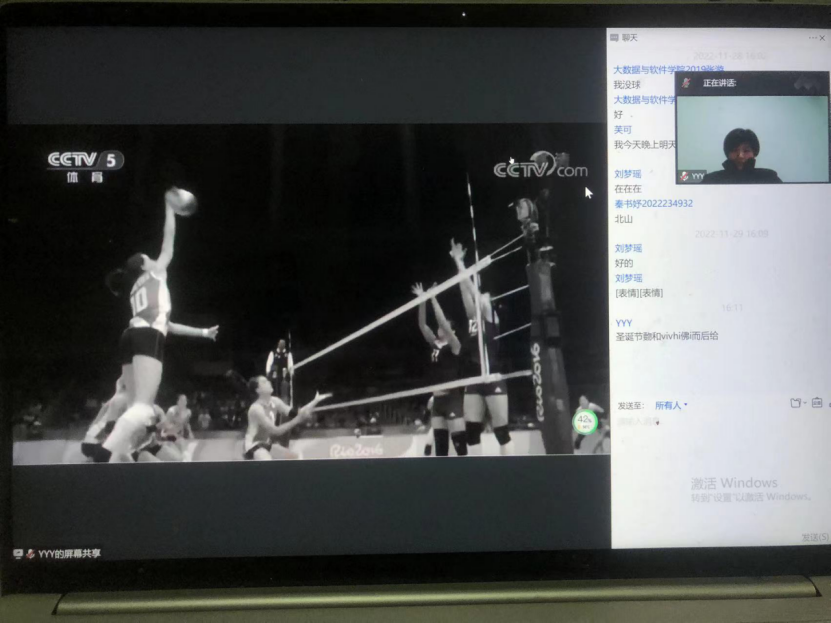
Task: Expand the arrow next to folder icon
Action: (804, 404)
